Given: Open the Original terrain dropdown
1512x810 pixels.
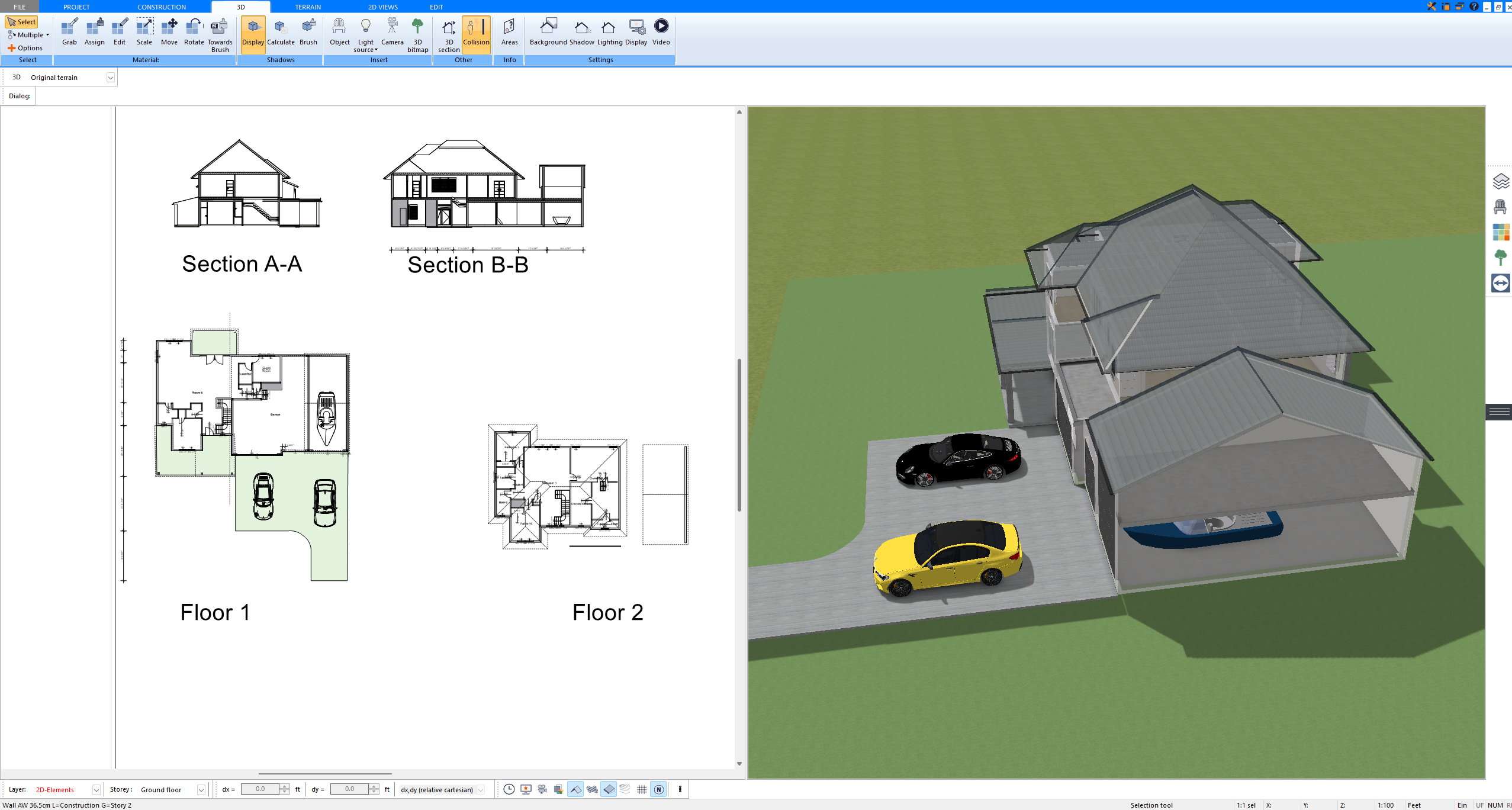Looking at the screenshot, I should pos(111,77).
